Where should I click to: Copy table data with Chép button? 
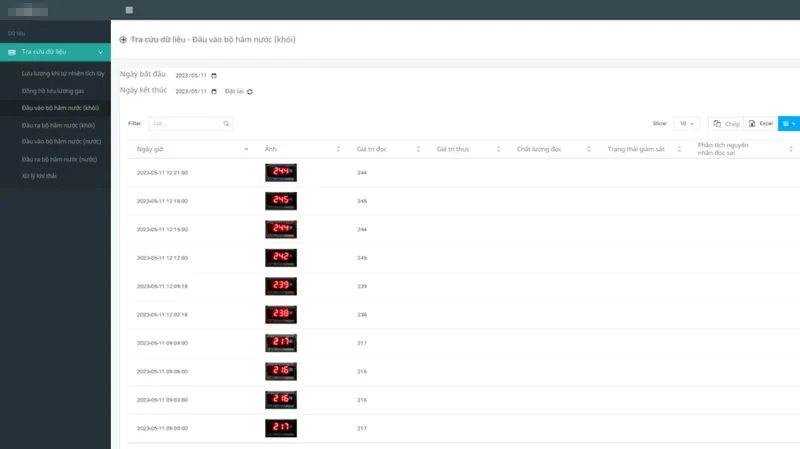click(726, 123)
